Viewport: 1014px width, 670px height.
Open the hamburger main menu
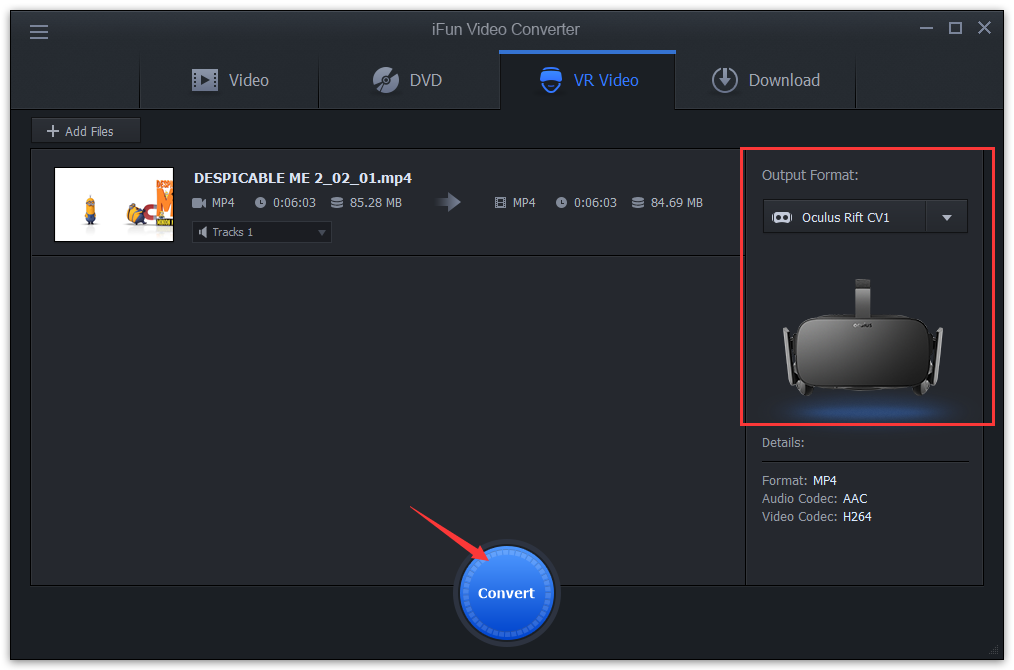[x=39, y=32]
